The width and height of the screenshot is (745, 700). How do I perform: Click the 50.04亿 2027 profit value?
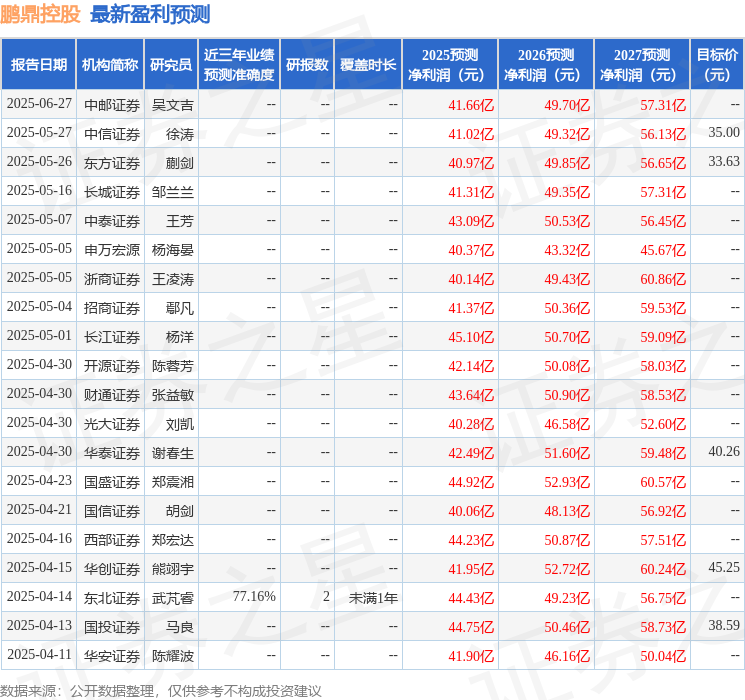tap(663, 656)
